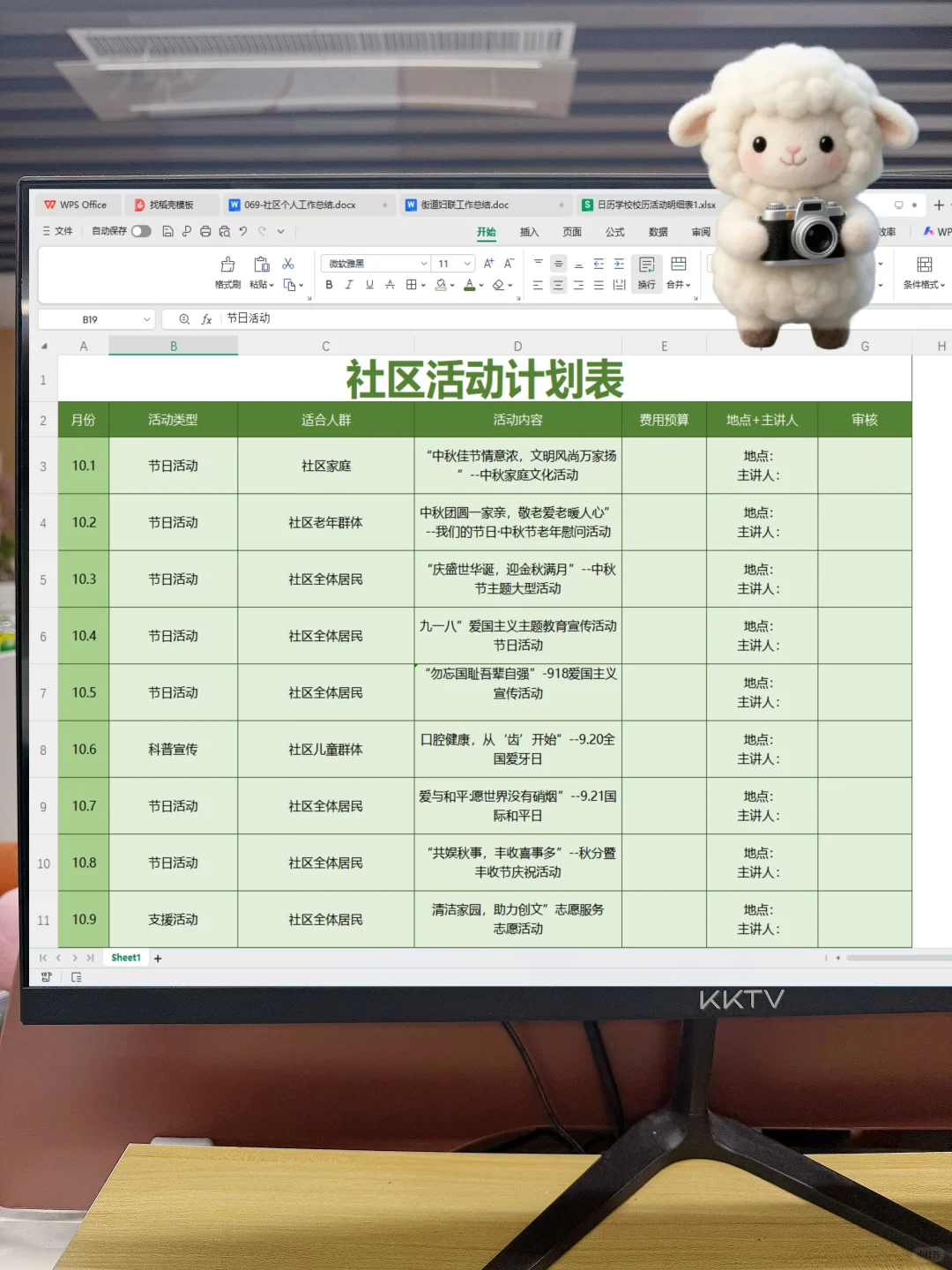Select column B header

174,347
